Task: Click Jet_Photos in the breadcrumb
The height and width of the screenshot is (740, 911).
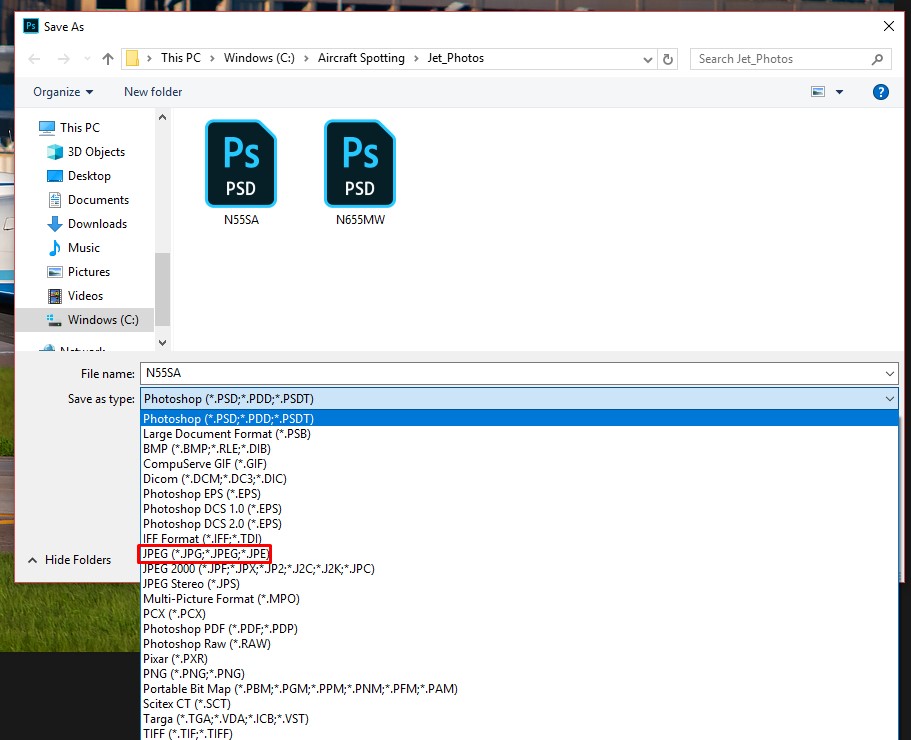Action: (x=456, y=58)
